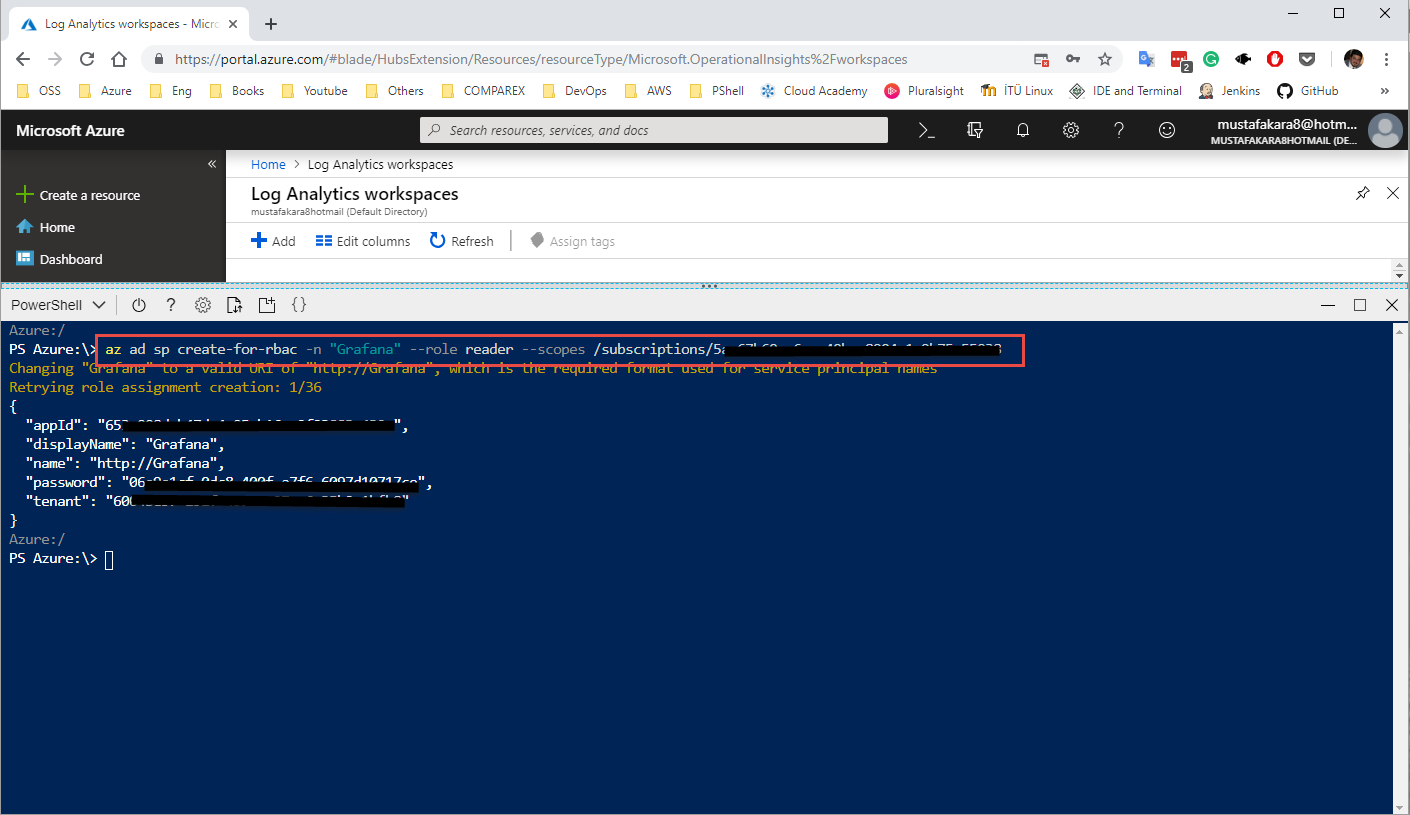Image resolution: width=1410 pixels, height=815 pixels.
Task: Open the Jenkins bookmark
Action: [1230, 90]
